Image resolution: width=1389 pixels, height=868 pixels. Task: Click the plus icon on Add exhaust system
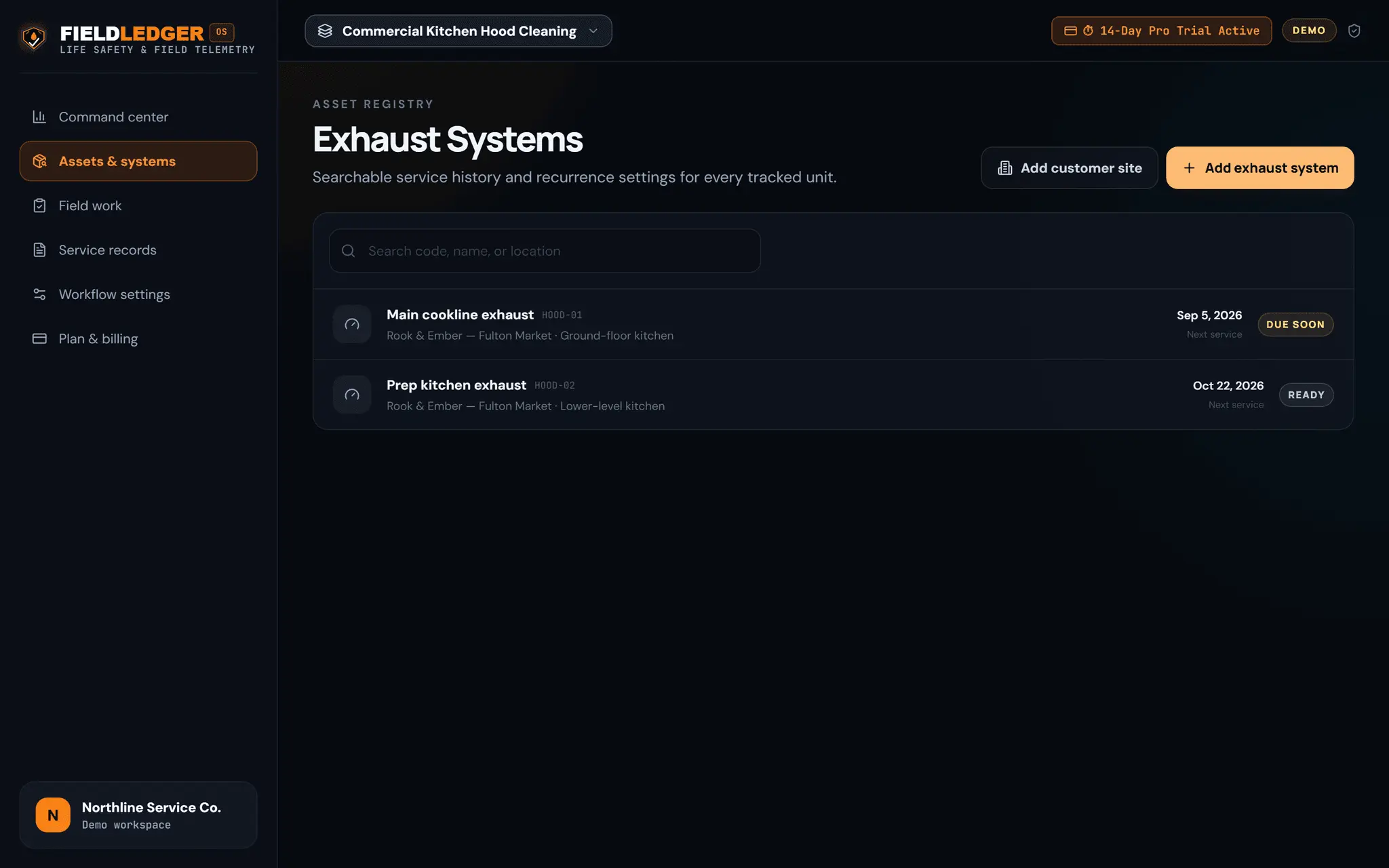point(1189,168)
